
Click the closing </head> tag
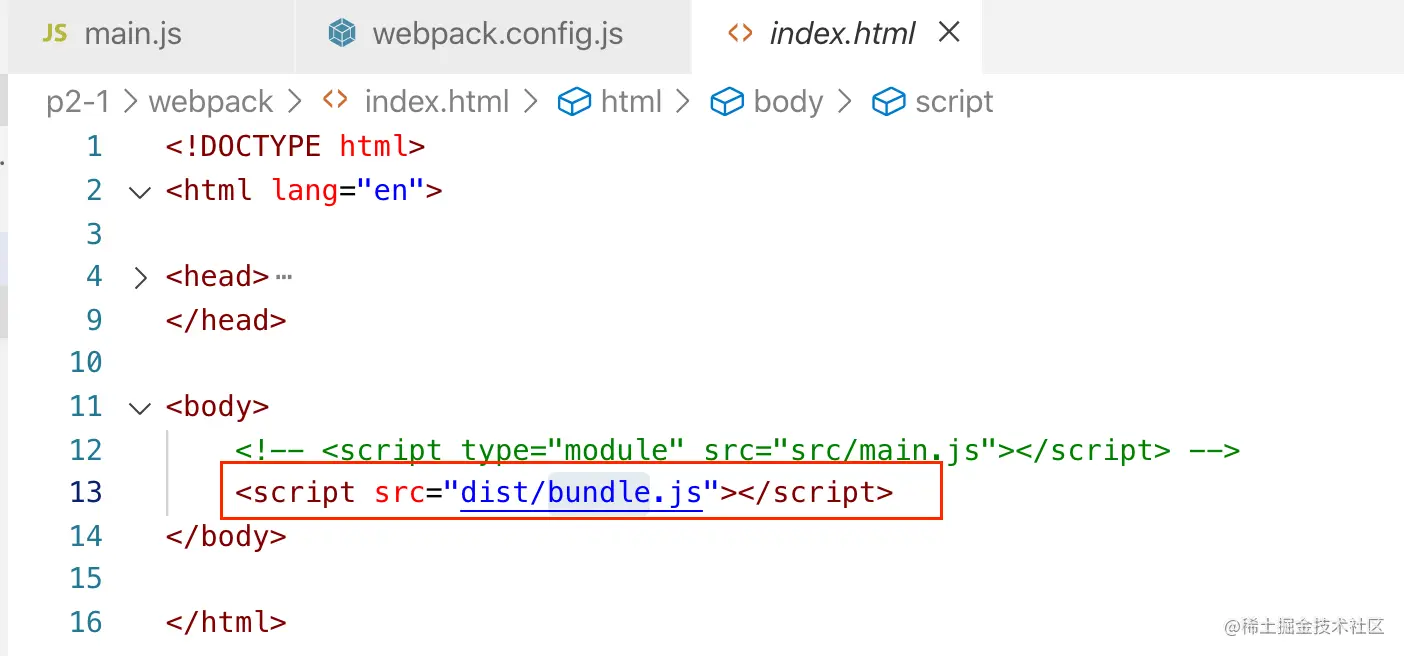(x=226, y=320)
